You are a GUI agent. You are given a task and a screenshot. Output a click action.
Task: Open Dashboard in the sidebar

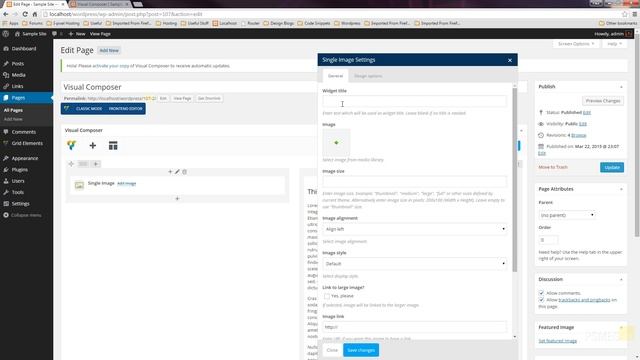click(x=24, y=49)
